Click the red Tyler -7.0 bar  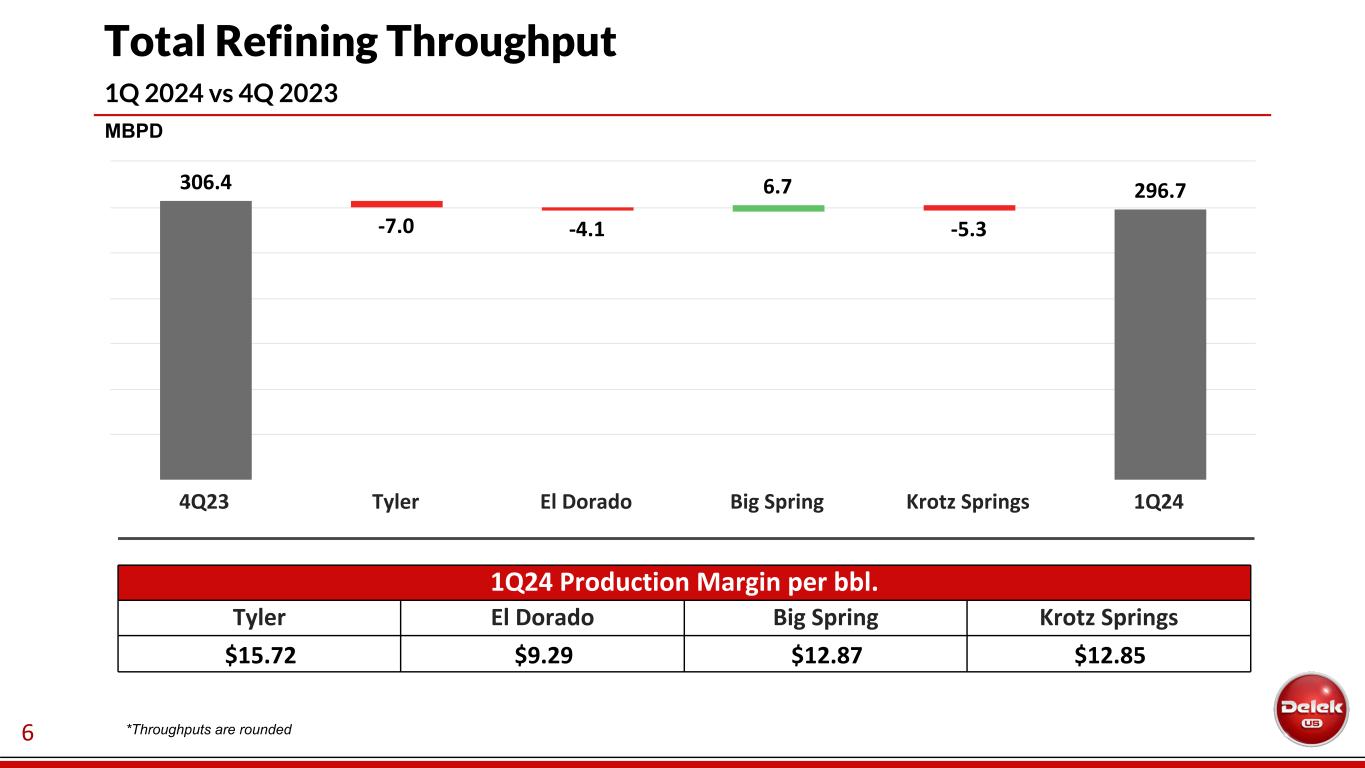pos(396,204)
